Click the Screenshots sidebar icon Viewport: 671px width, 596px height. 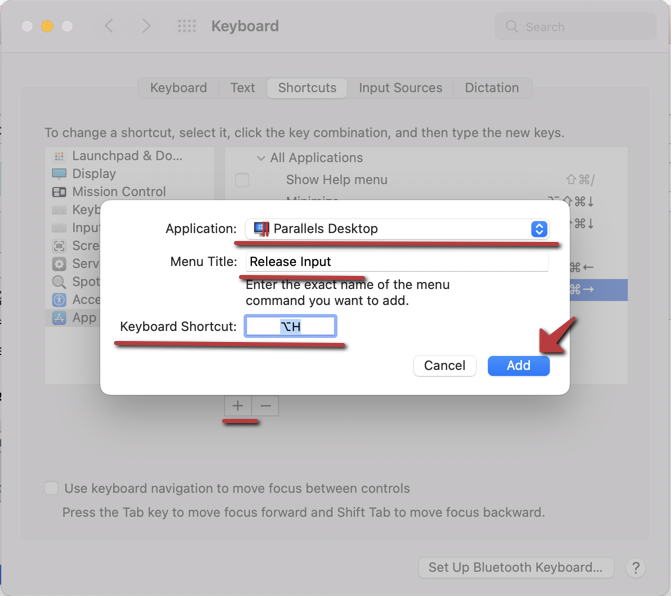coord(59,246)
